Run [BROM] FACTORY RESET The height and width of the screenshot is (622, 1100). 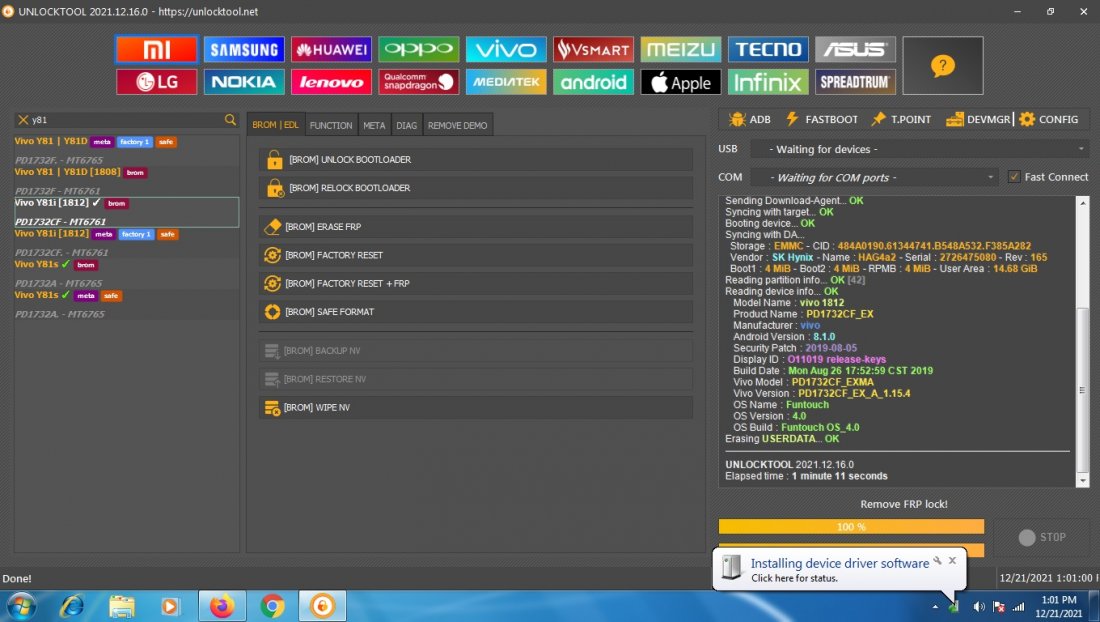point(476,255)
